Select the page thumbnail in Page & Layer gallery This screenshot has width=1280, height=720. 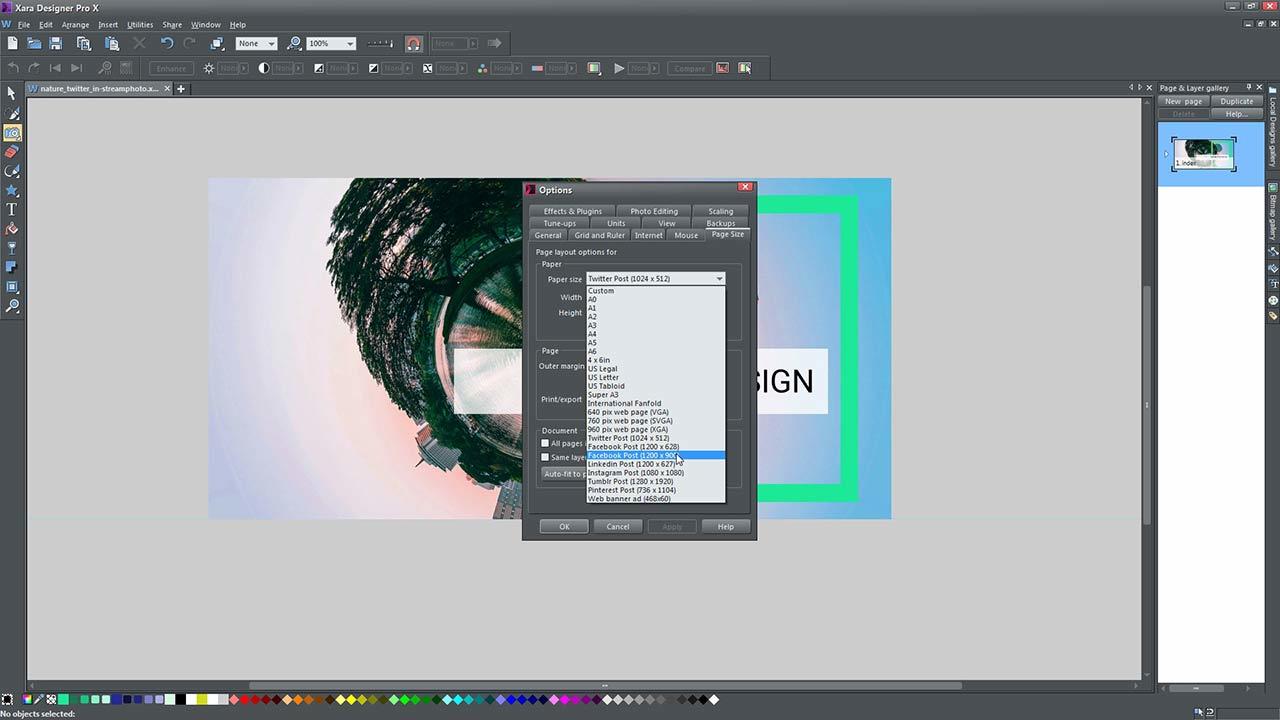point(1203,152)
